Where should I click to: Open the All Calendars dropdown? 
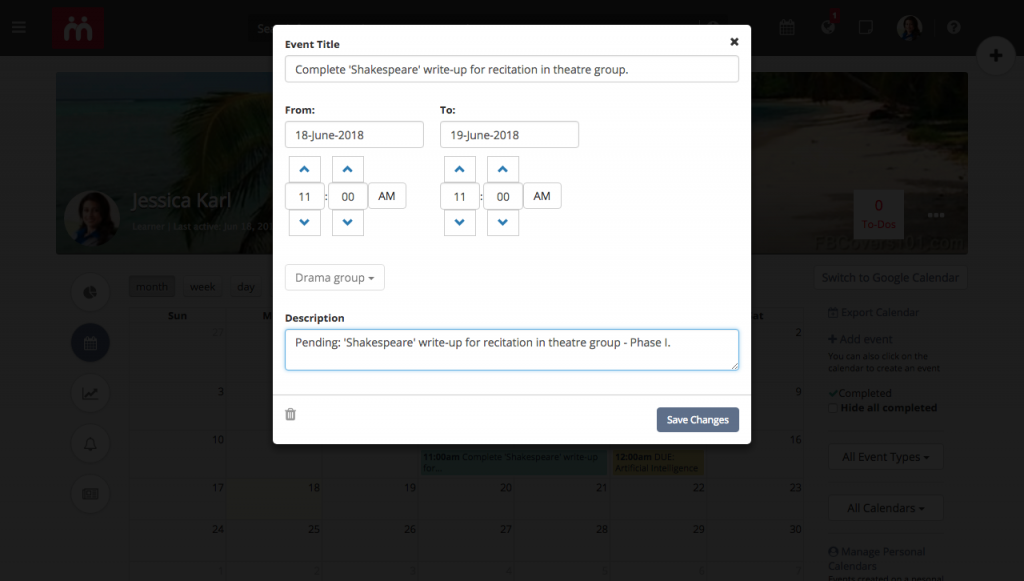(886, 508)
